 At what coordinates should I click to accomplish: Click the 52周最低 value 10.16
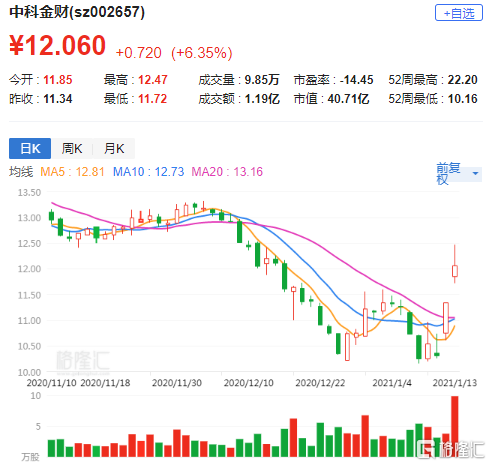463,99
